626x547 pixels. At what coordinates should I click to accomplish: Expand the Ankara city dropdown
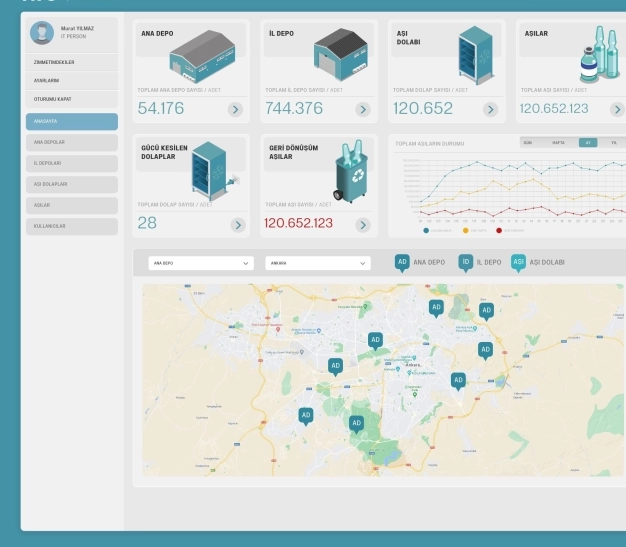click(x=317, y=263)
